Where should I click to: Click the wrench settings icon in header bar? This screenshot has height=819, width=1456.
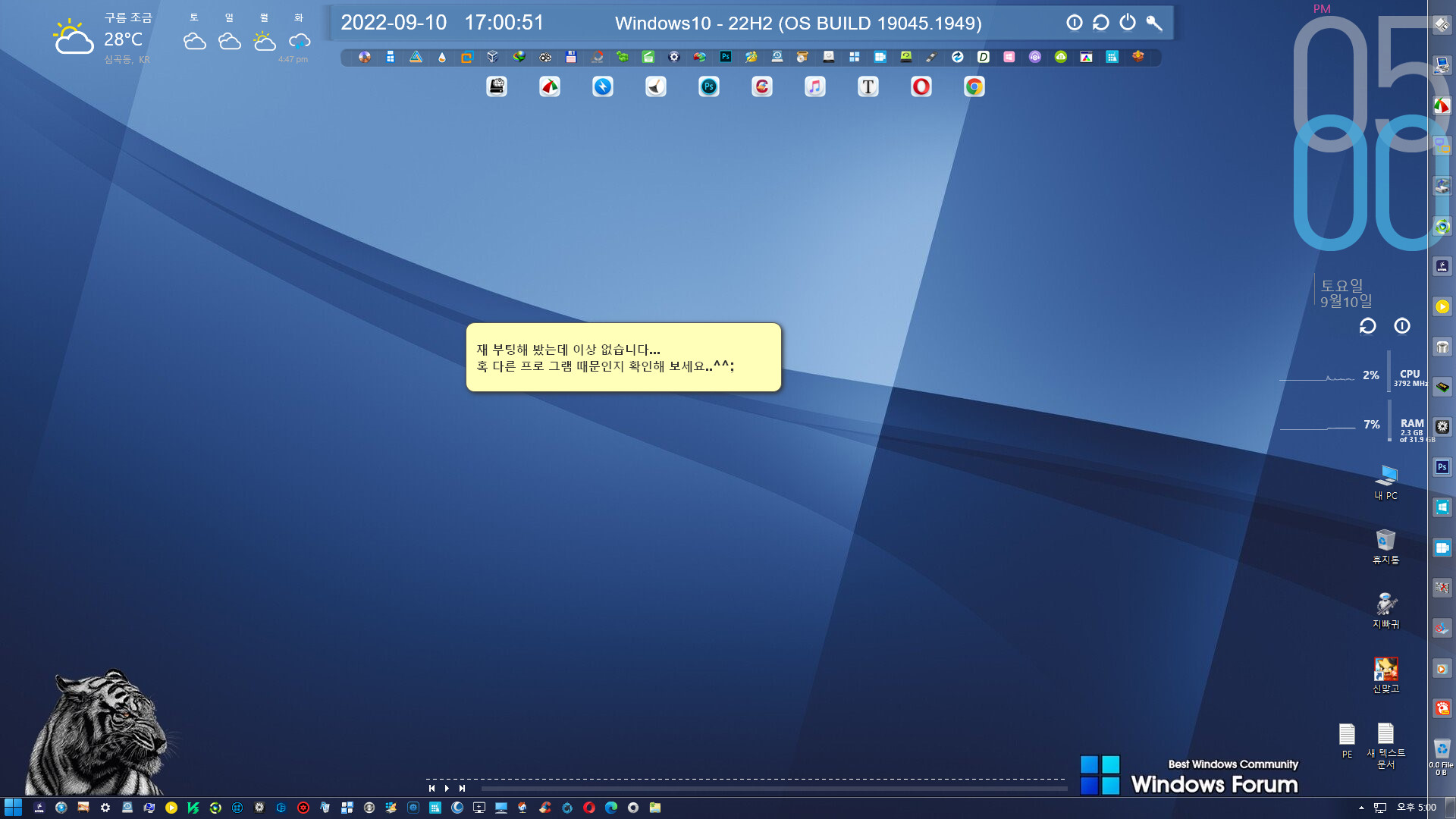[x=1154, y=23]
